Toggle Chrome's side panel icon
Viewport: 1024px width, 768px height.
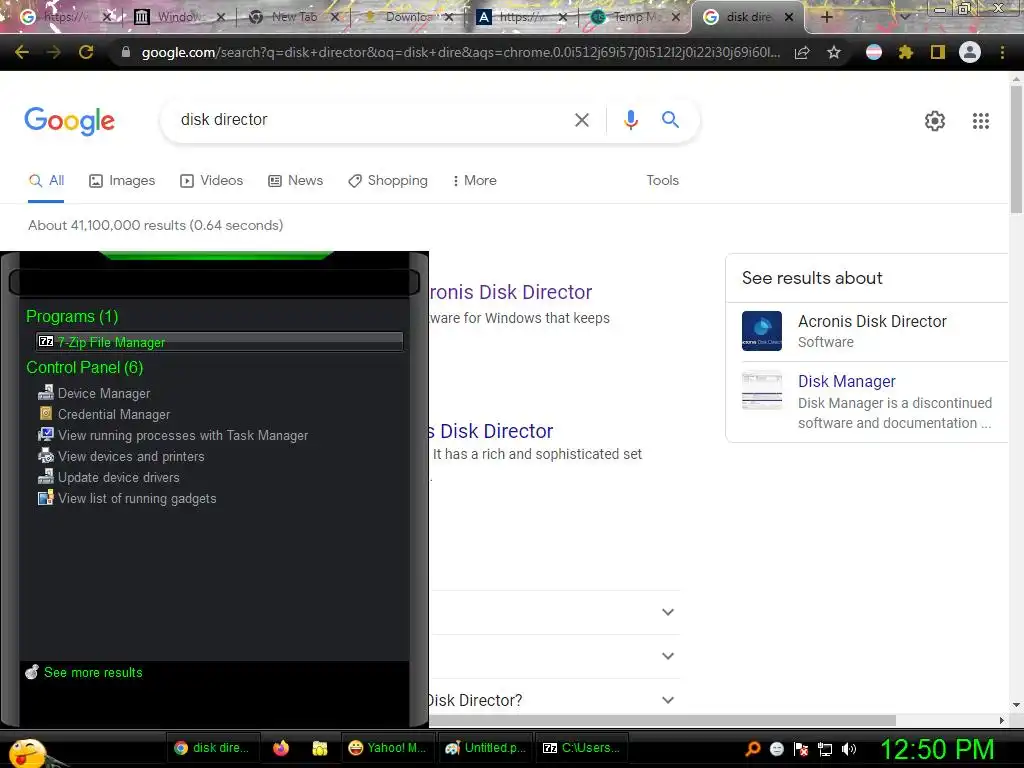(x=938, y=52)
